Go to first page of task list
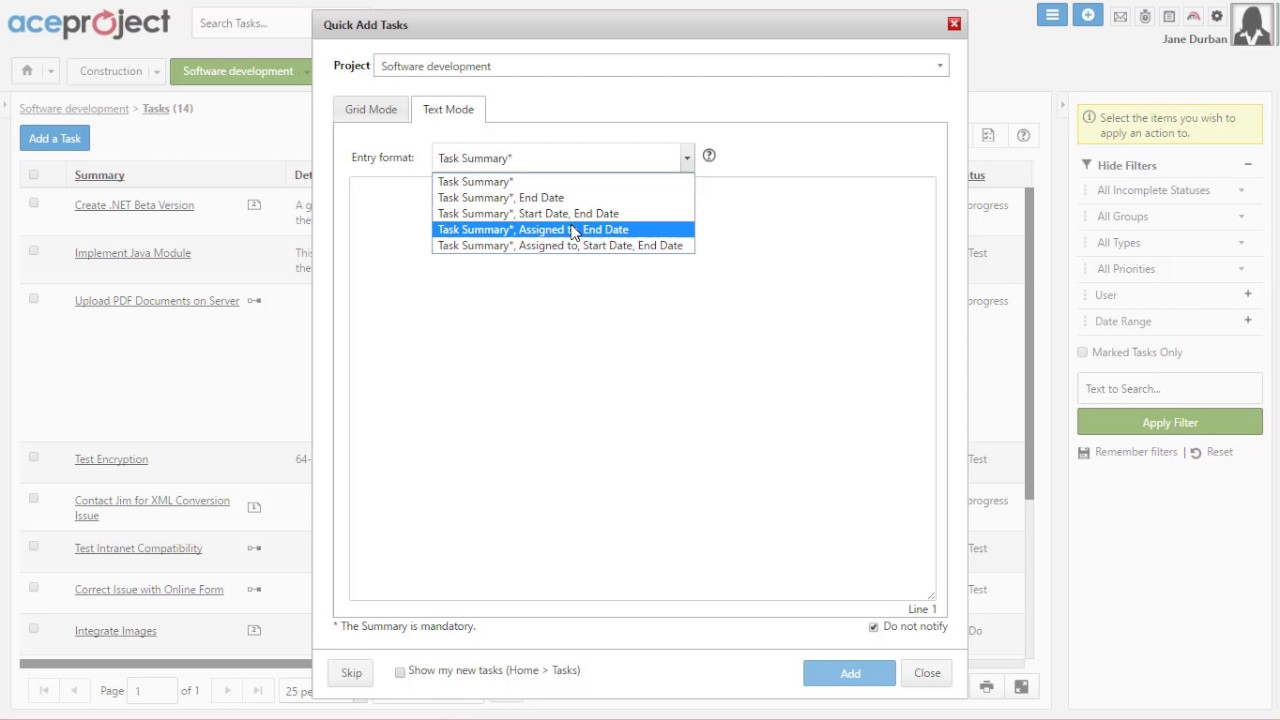This screenshot has height=720, width=1280. 44,690
